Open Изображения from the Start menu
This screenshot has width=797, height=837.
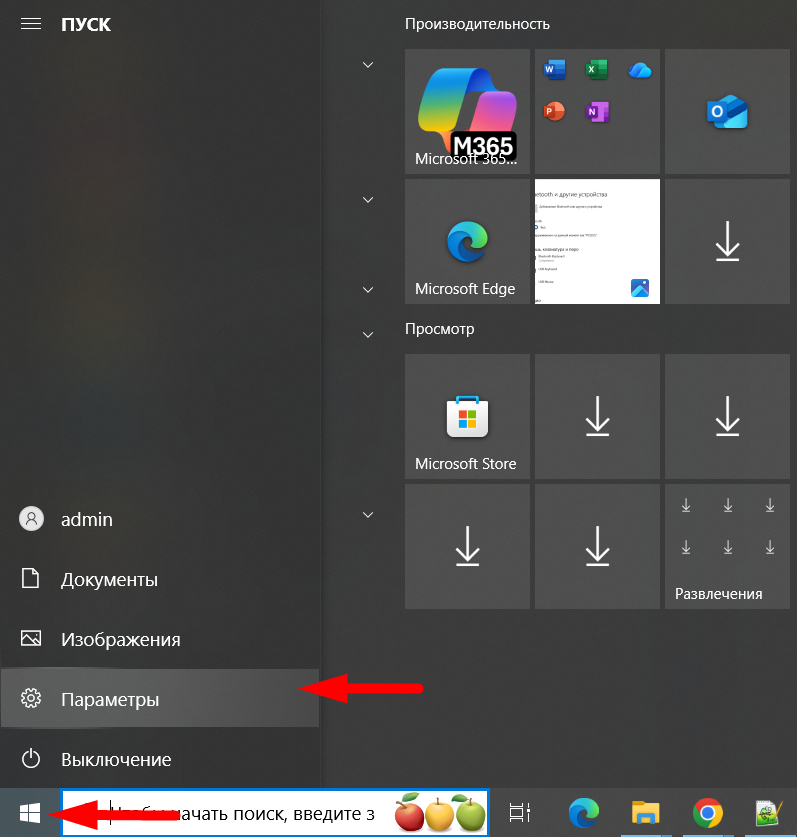[120, 639]
